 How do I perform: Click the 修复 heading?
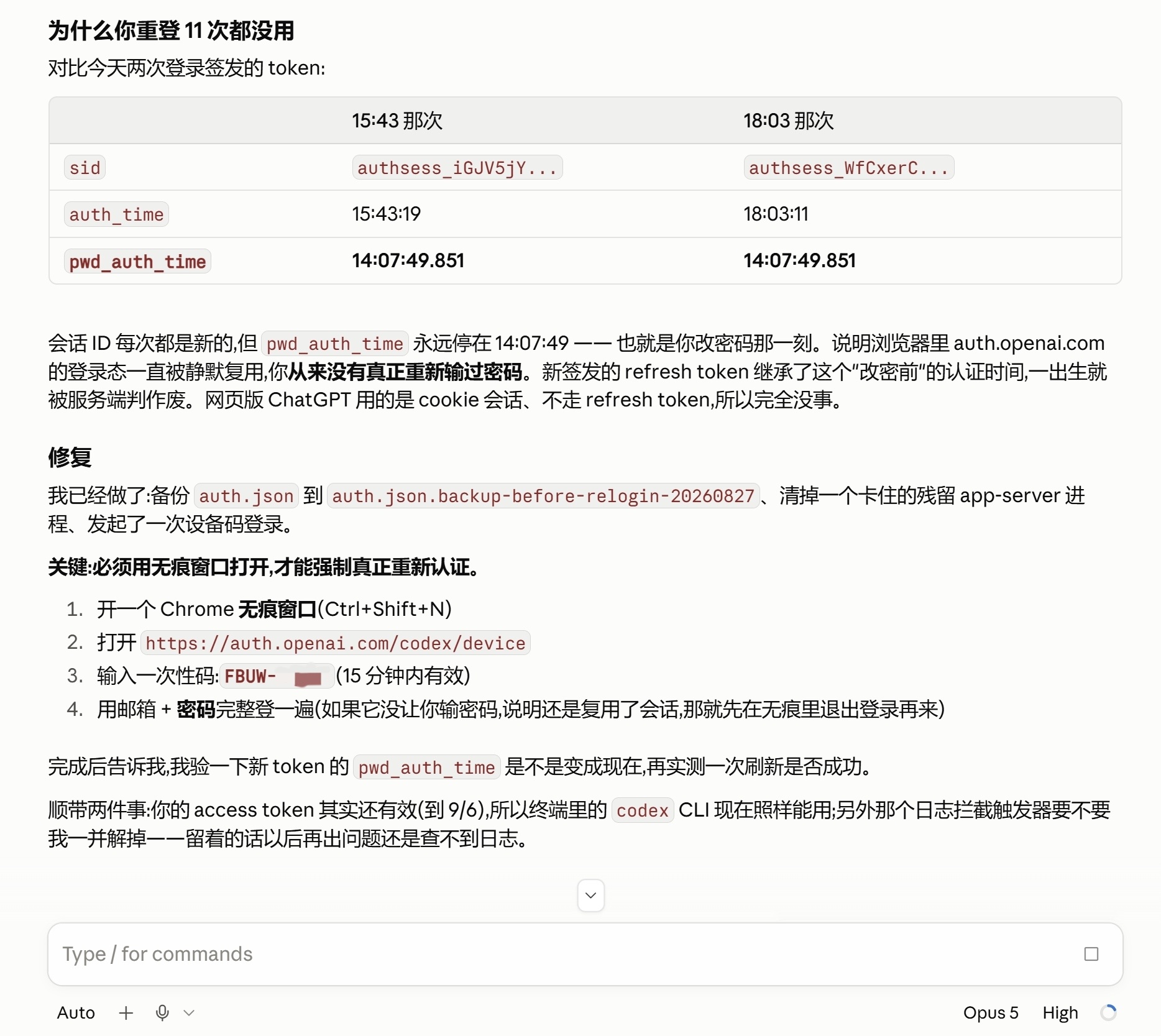[x=70, y=457]
